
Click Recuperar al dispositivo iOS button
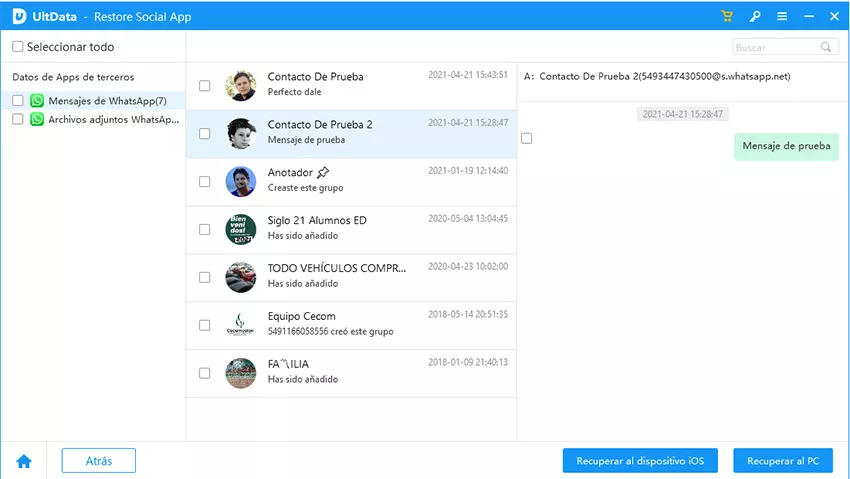[640, 461]
